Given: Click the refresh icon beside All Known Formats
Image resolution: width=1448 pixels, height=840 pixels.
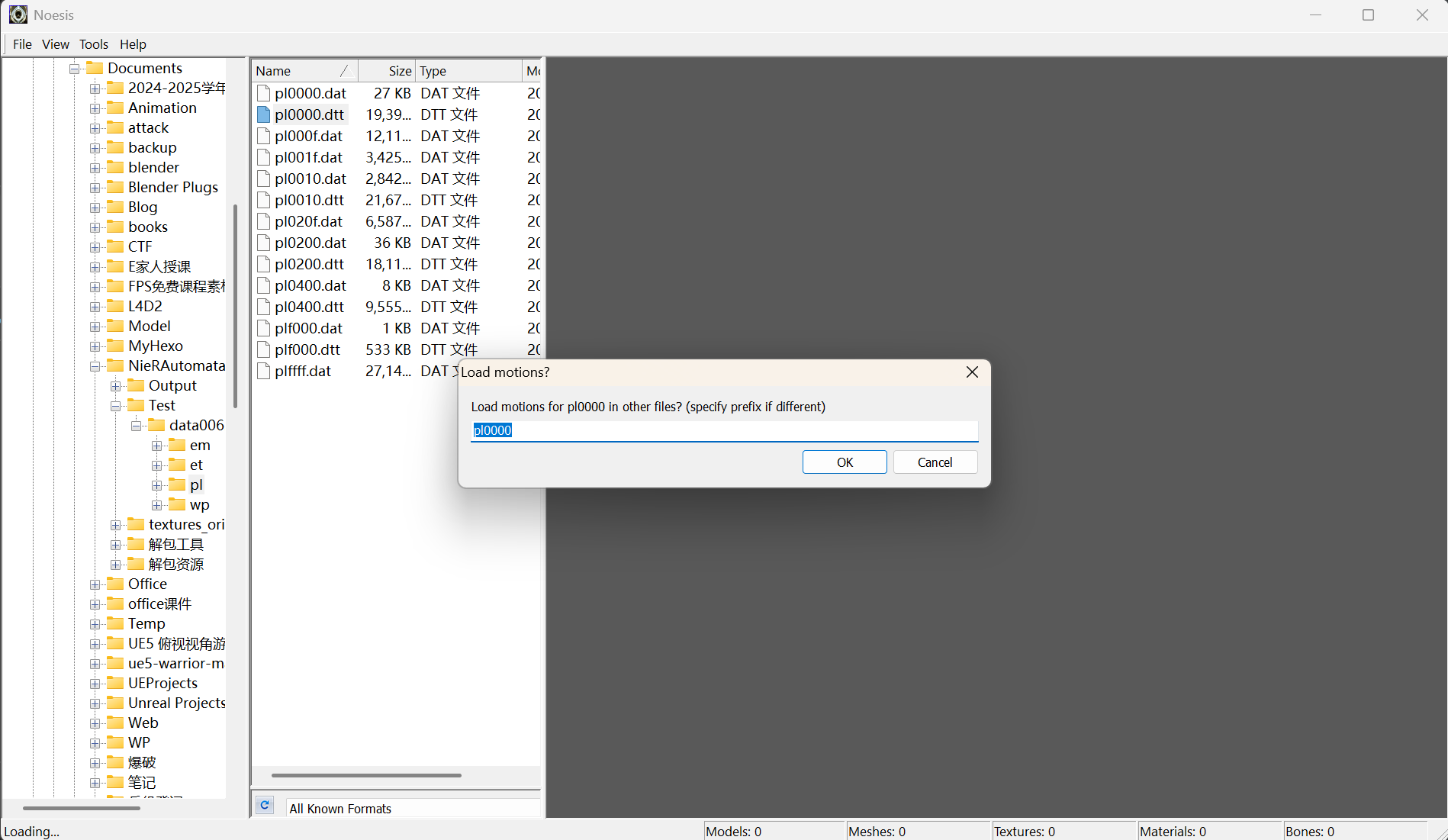Looking at the screenshot, I should click(x=265, y=805).
